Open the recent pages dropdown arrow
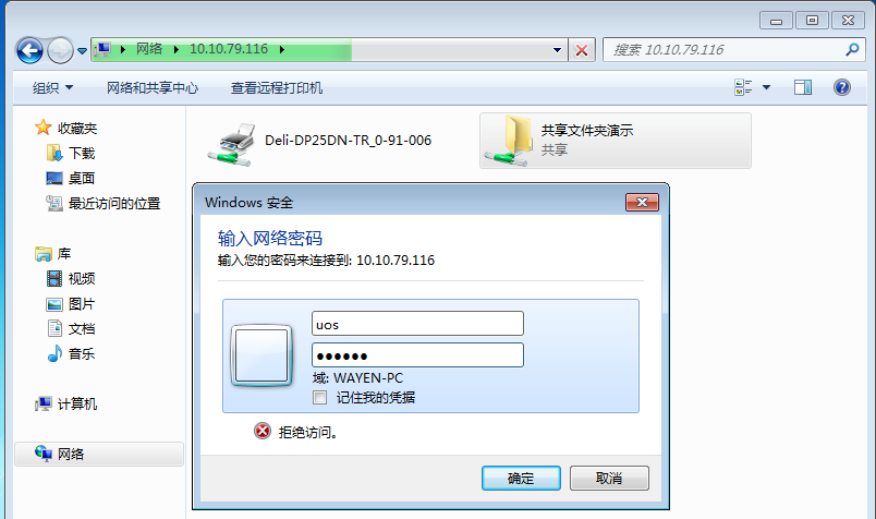 pyautogui.click(x=82, y=51)
